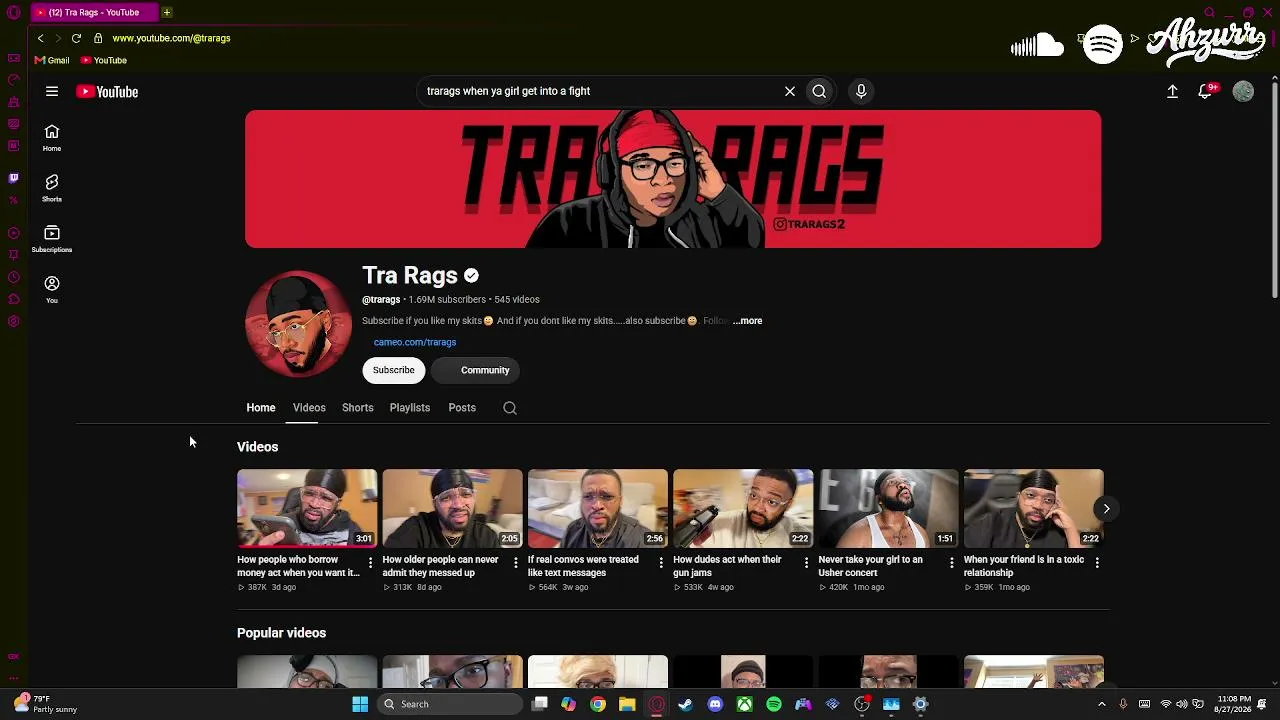Image resolution: width=1280 pixels, height=720 pixels.
Task: Open Shorts from the left sidebar
Action: (x=52, y=188)
